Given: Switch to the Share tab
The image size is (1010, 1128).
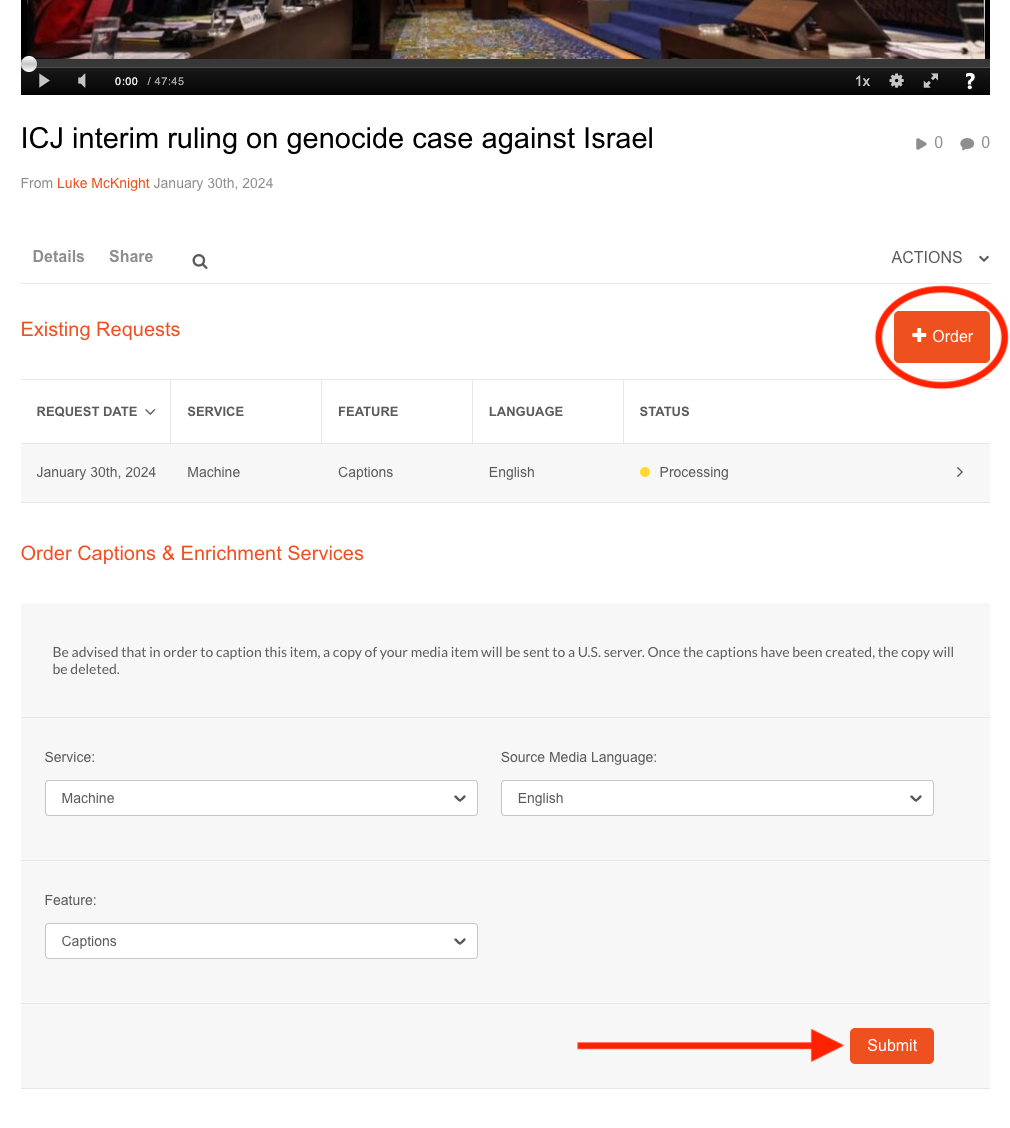Looking at the screenshot, I should coord(131,256).
